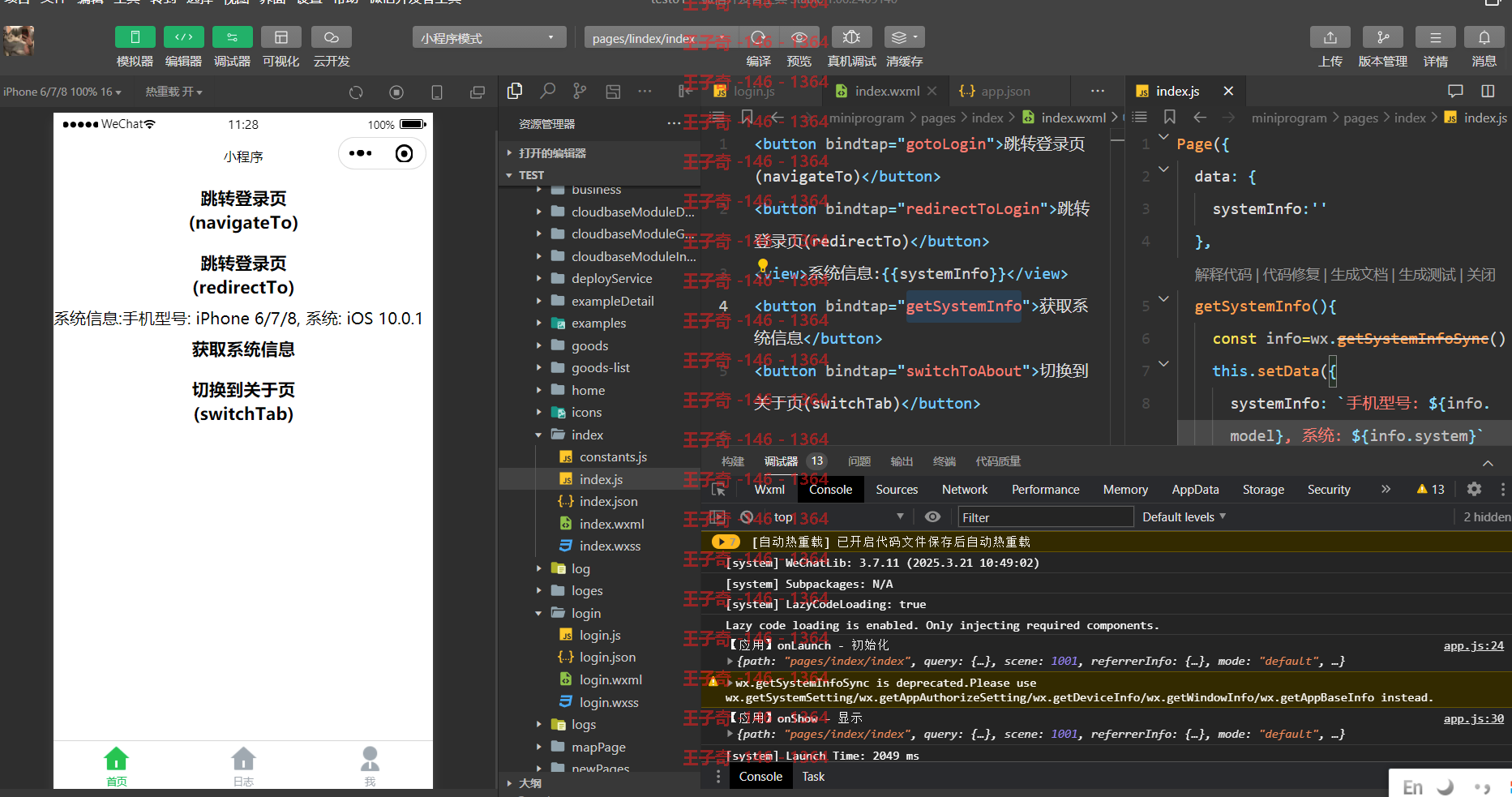Open the messages (消息) bell
This screenshot has height=797, width=1512.
pyautogui.click(x=1484, y=37)
